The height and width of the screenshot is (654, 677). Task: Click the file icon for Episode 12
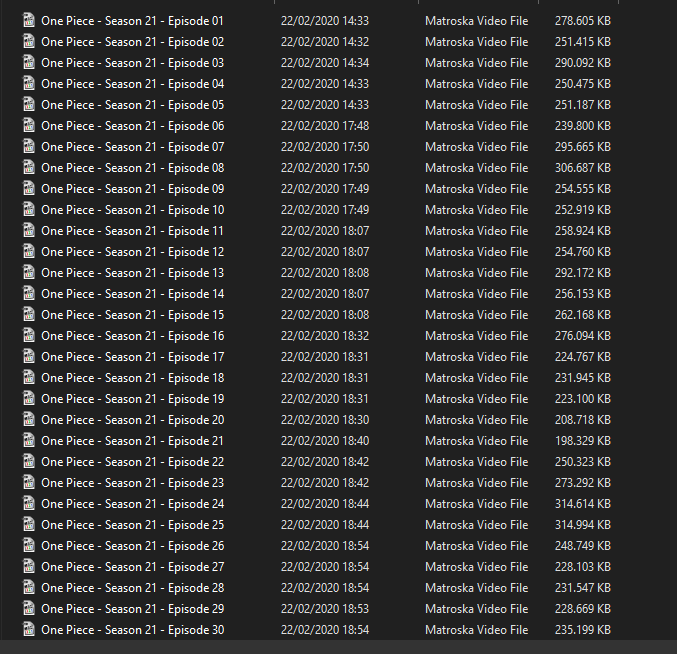coord(29,252)
